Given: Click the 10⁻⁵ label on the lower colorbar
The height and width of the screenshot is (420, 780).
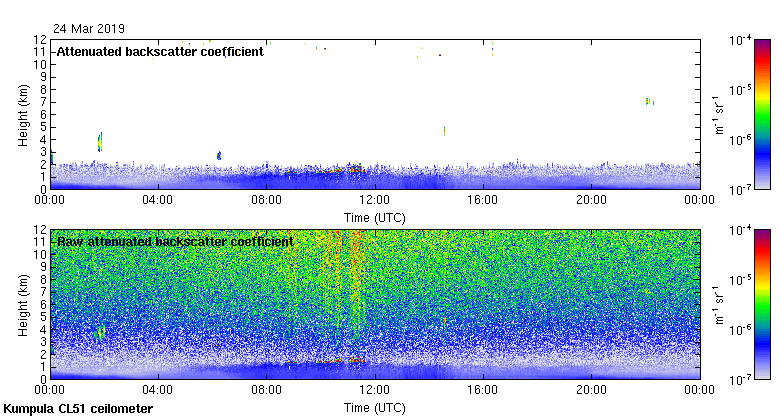Looking at the screenshot, I should (740, 280).
